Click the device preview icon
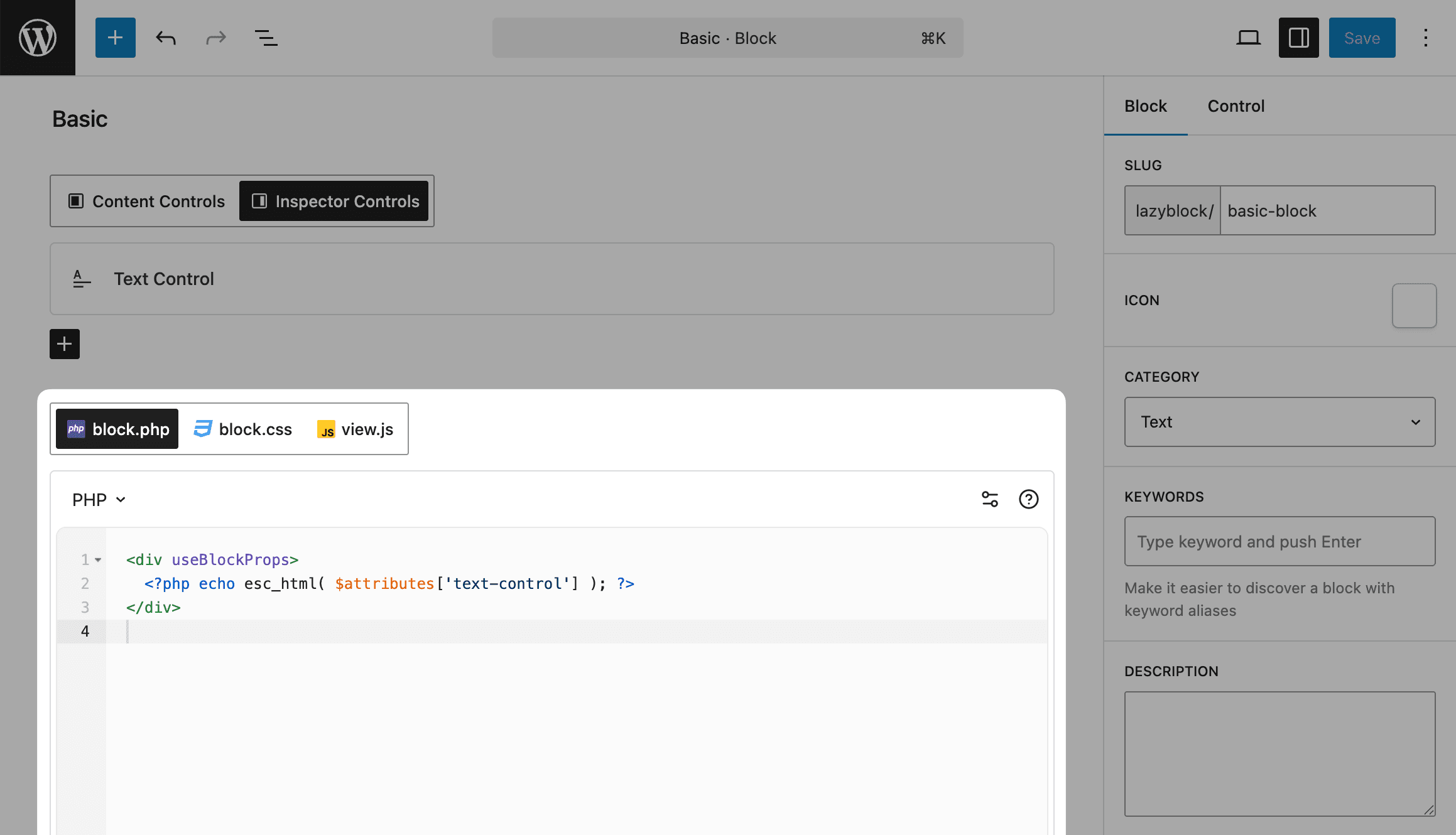Viewport: 1456px width, 835px height. pos(1248,37)
